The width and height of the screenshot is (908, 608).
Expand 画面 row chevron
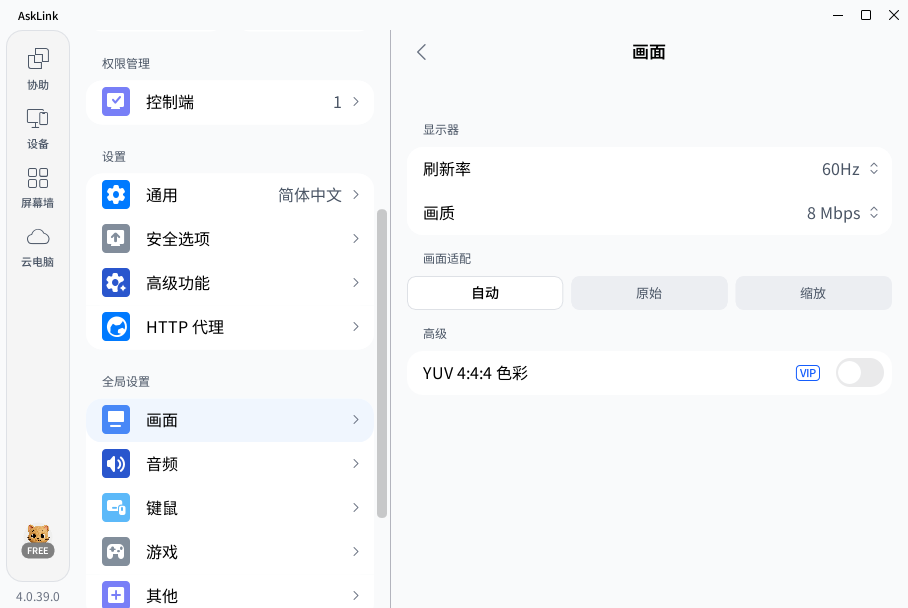coord(356,420)
